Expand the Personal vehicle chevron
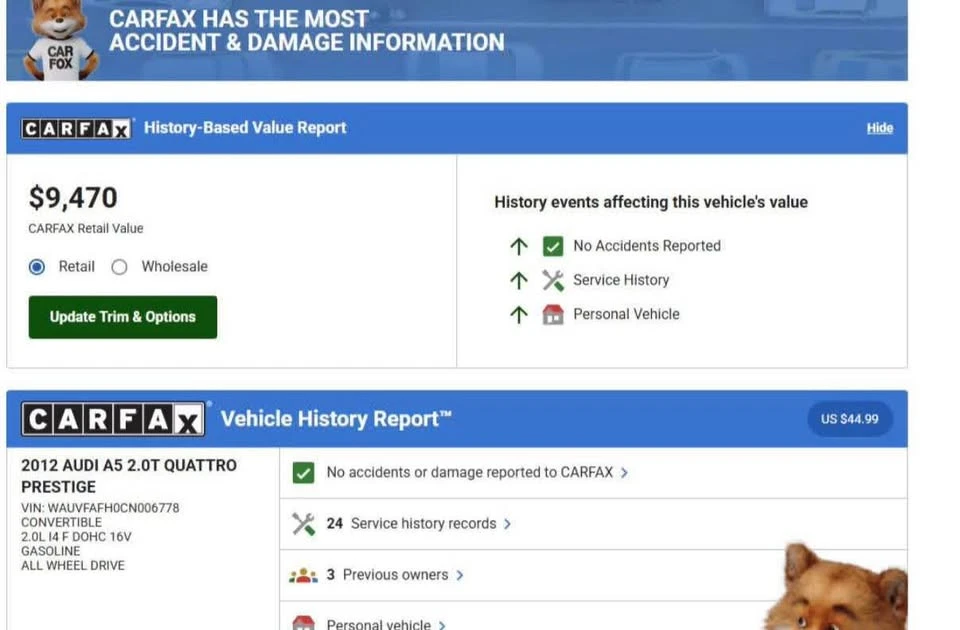Image resolution: width=960 pixels, height=630 pixels. tap(442, 625)
